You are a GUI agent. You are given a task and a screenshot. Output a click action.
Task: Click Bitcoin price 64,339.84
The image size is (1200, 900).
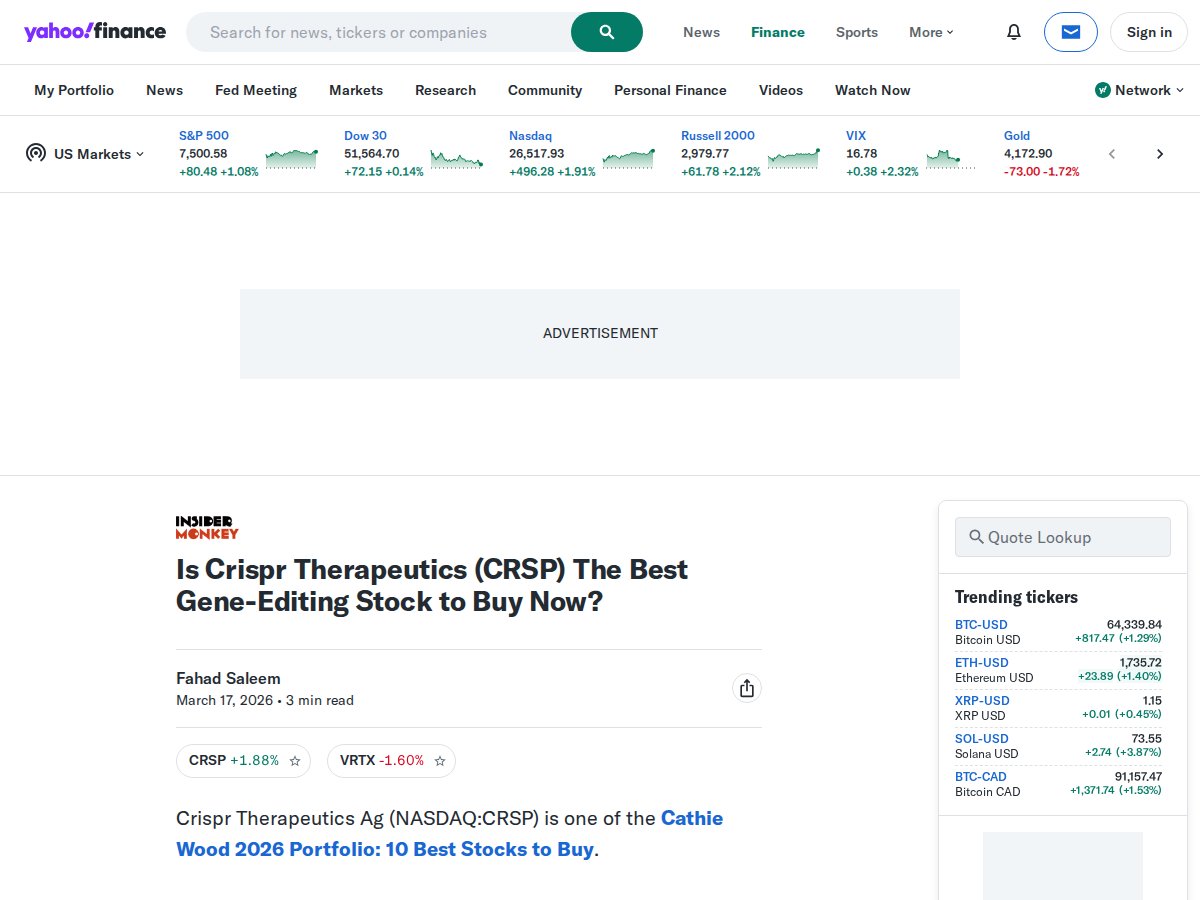pos(1134,624)
